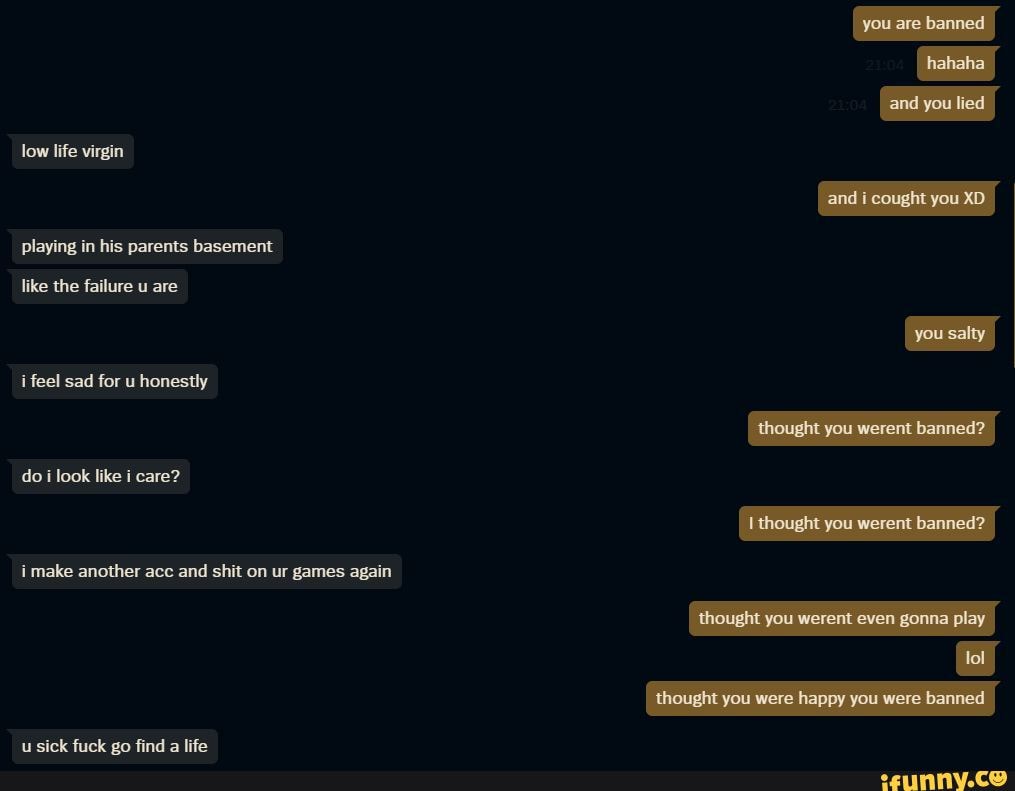
Task: Select 'u sick fuck go find a life' message
Action: (115, 746)
